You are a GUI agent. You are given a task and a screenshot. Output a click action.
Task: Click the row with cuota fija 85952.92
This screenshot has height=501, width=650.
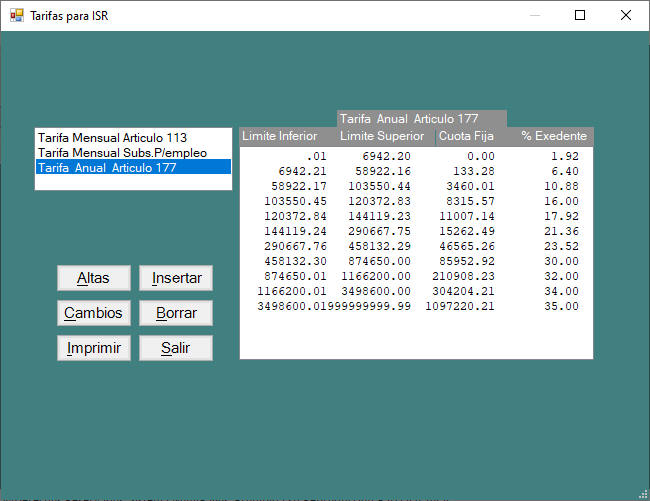[x=416, y=261]
